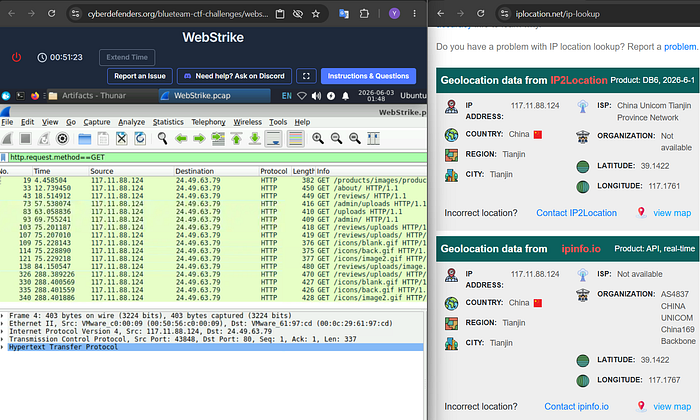Toggle packet colorization rules

click(295, 139)
